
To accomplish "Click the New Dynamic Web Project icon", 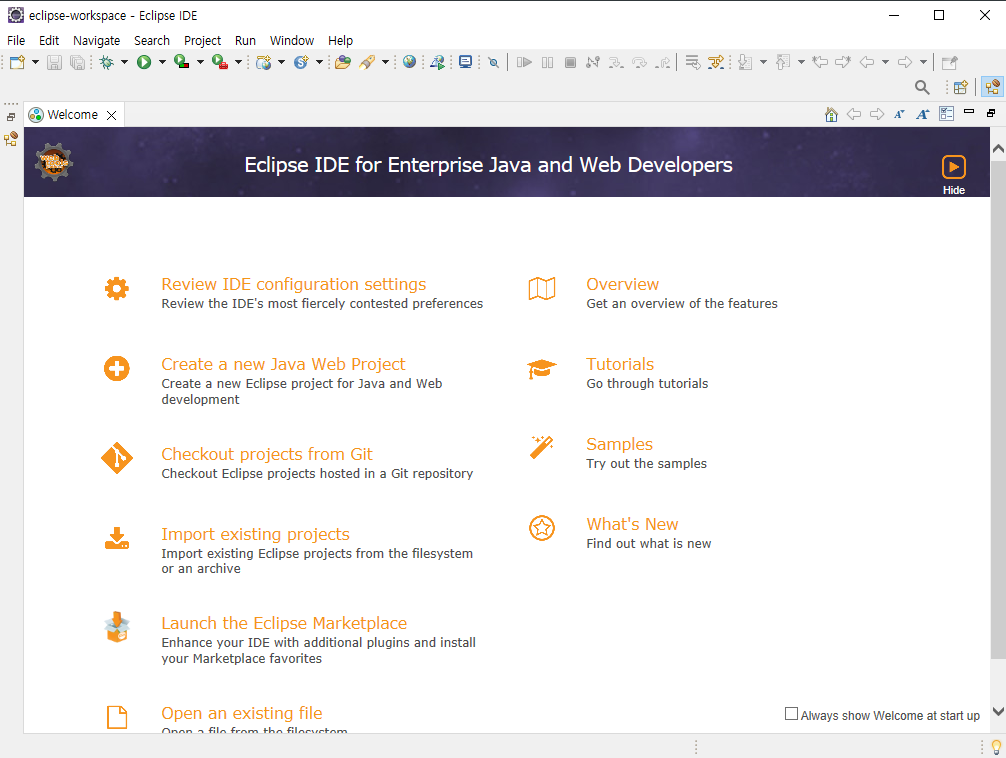I will (264, 62).
